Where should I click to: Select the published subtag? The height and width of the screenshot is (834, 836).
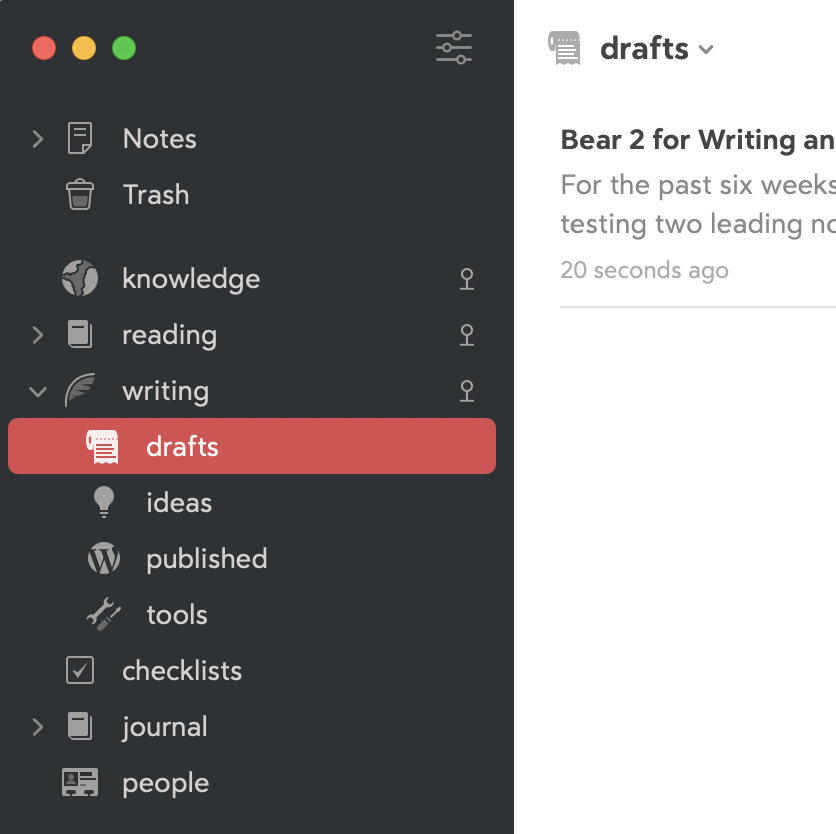coord(206,558)
